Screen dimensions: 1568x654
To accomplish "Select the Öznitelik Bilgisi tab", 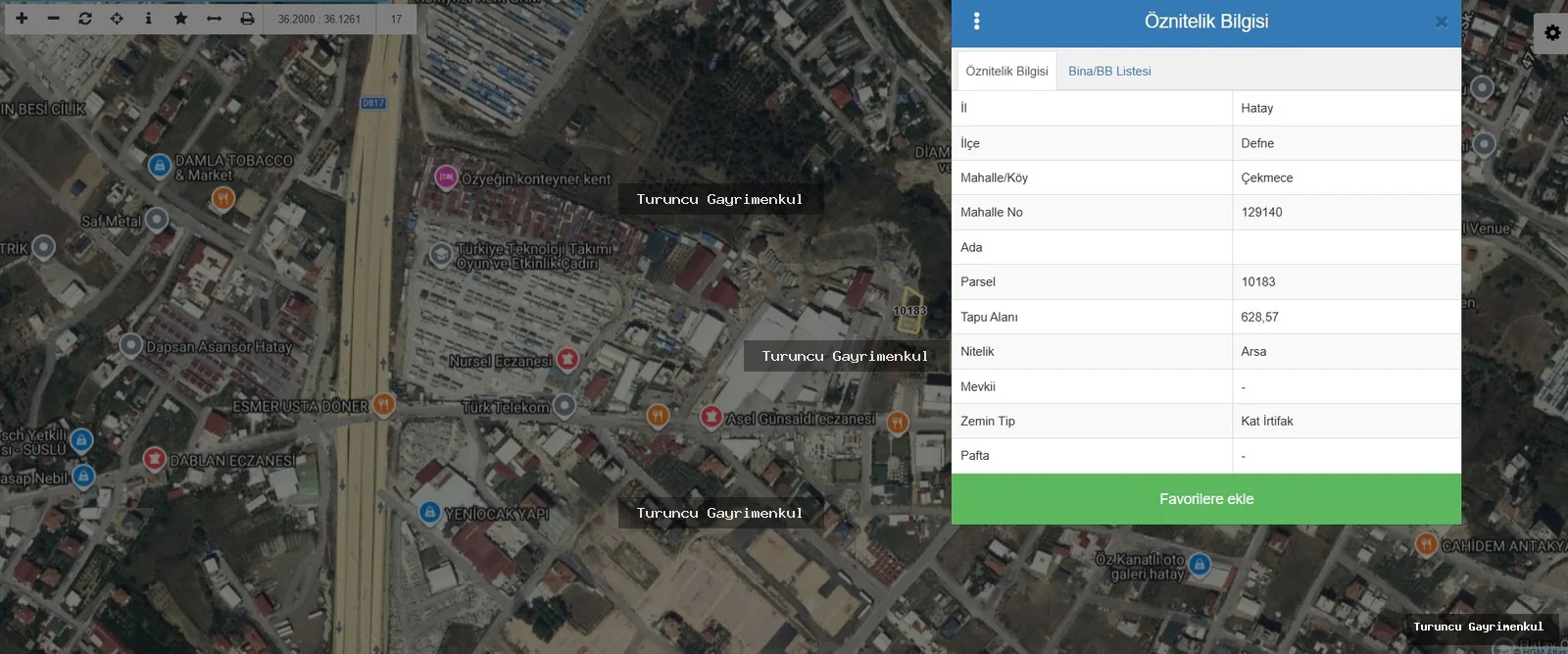I will coord(1006,72).
